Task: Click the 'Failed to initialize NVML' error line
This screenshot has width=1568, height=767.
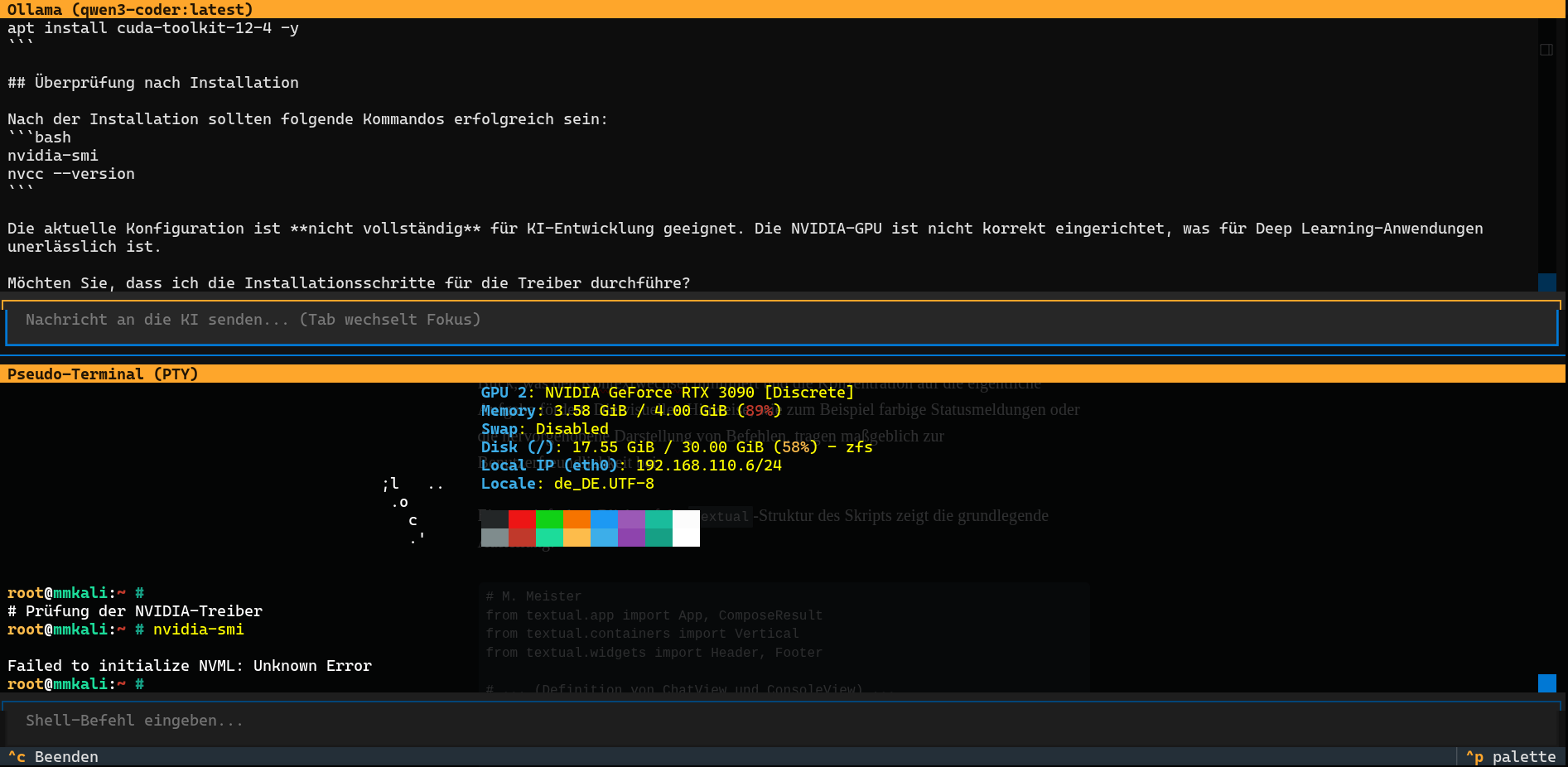Action: (x=190, y=666)
